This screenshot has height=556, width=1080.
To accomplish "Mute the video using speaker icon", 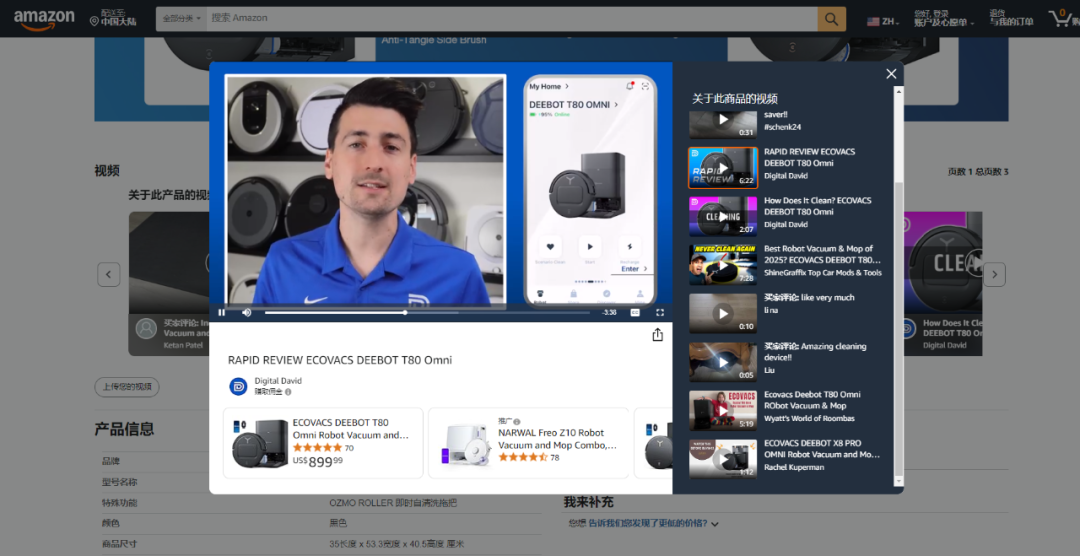I will (247, 313).
